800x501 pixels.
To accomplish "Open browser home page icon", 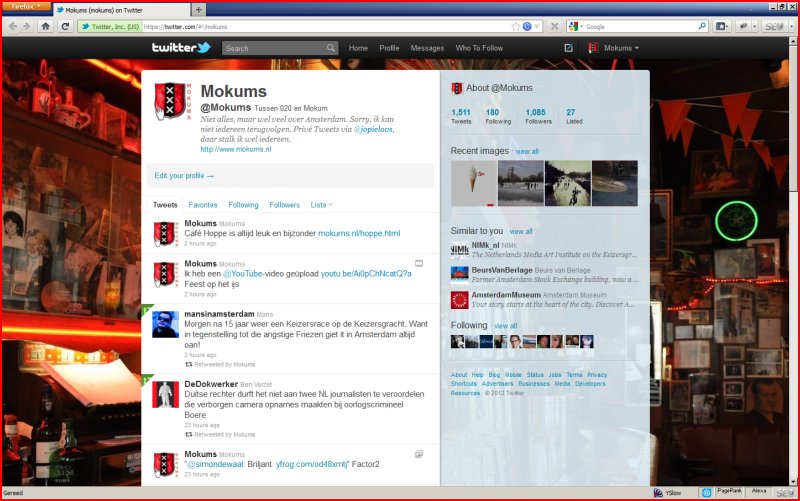I will pos(45,27).
